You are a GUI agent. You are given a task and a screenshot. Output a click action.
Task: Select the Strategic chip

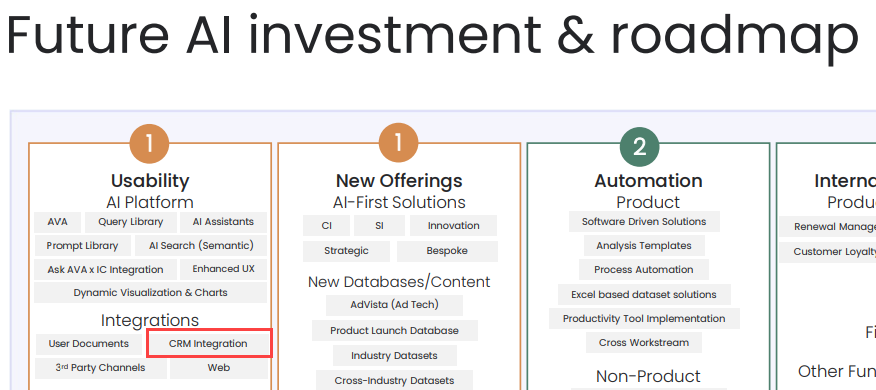point(346,251)
